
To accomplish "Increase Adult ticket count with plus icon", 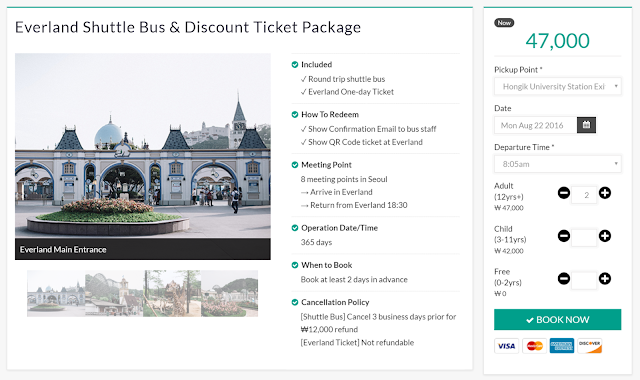I will (x=604, y=193).
